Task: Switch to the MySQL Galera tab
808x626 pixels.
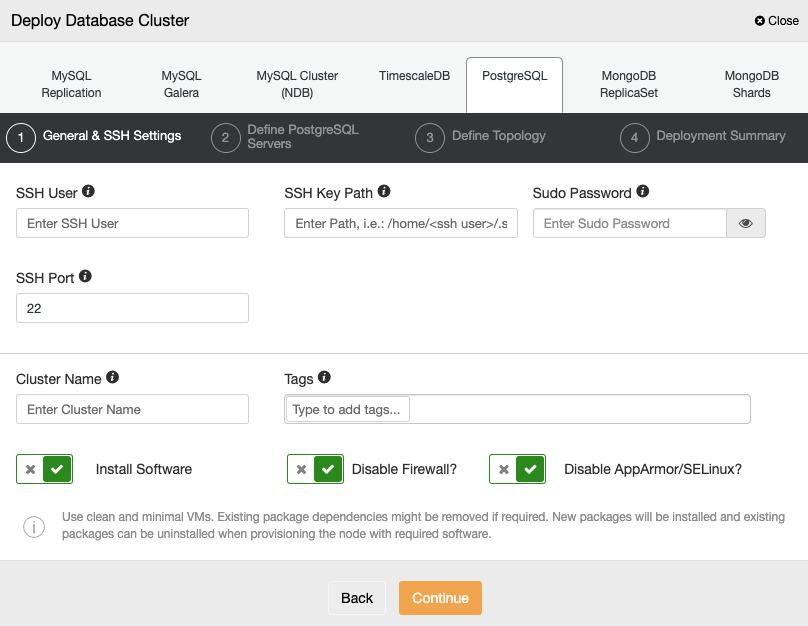Action: [181, 84]
